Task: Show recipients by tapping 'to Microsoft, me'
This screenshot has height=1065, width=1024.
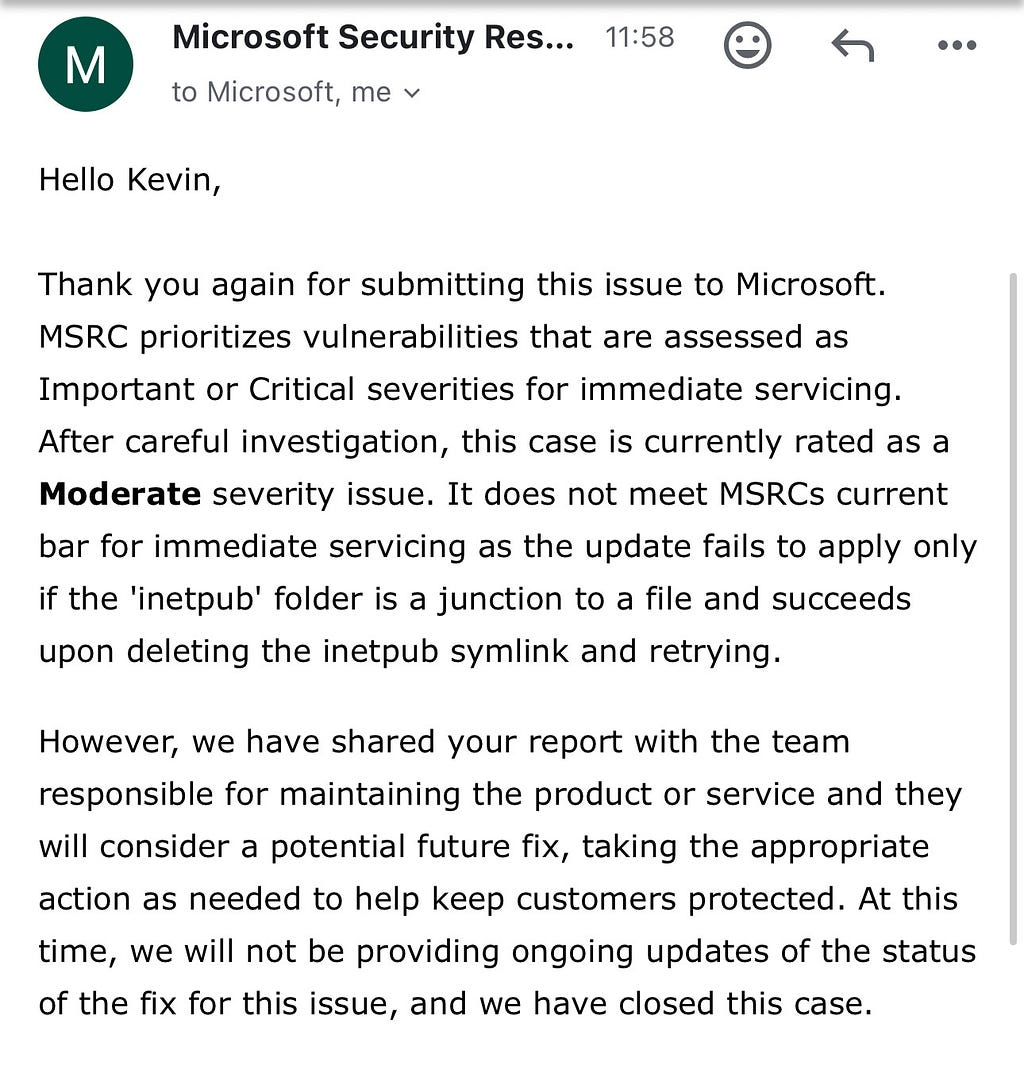Action: pyautogui.click(x=282, y=92)
